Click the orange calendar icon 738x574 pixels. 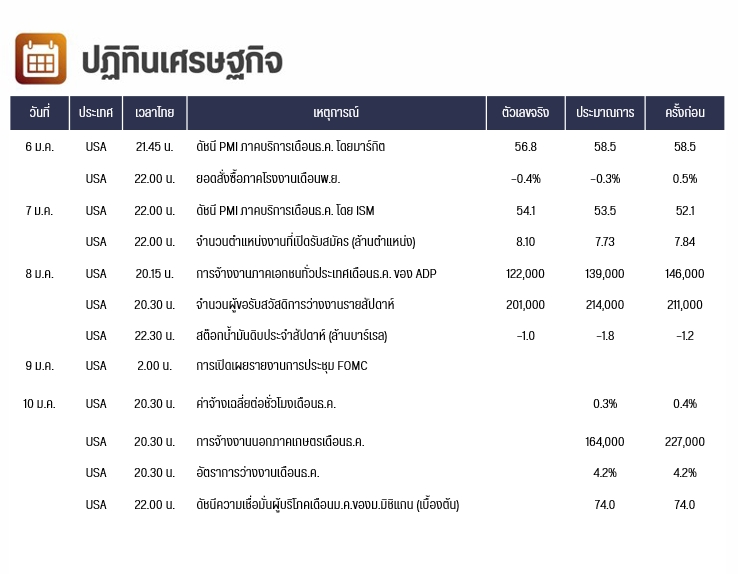(40, 59)
